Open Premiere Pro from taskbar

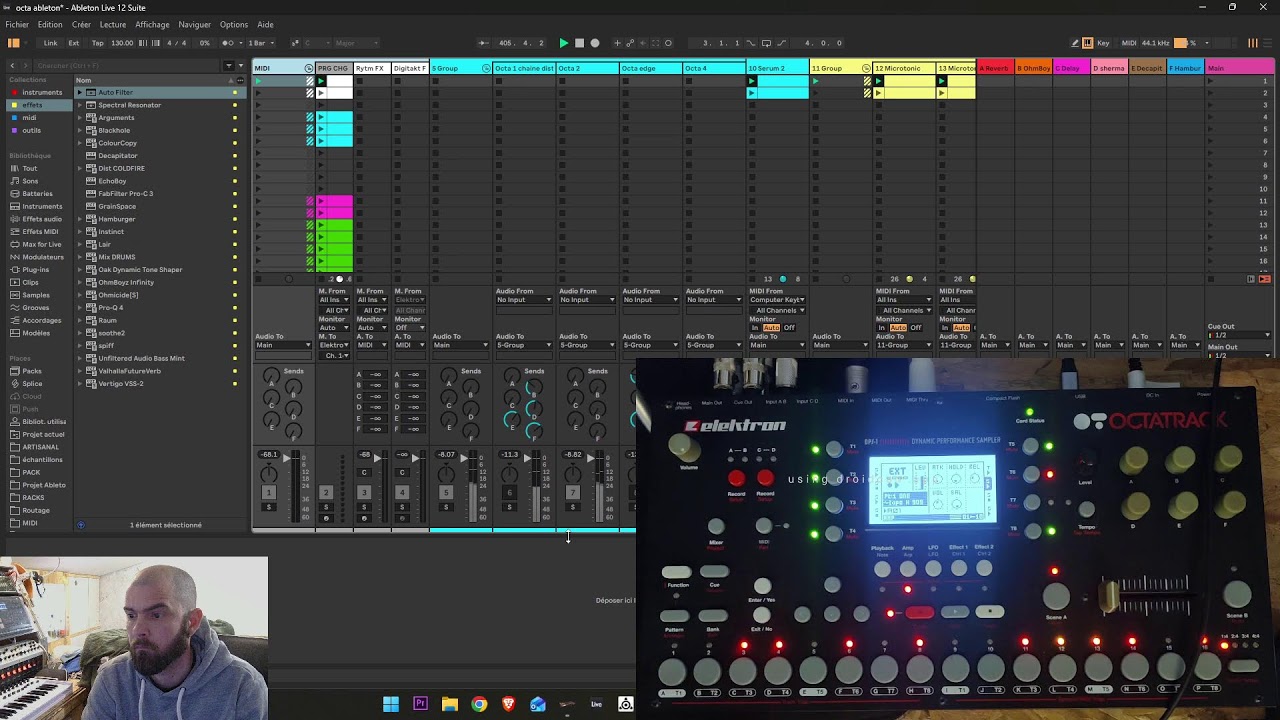point(420,704)
